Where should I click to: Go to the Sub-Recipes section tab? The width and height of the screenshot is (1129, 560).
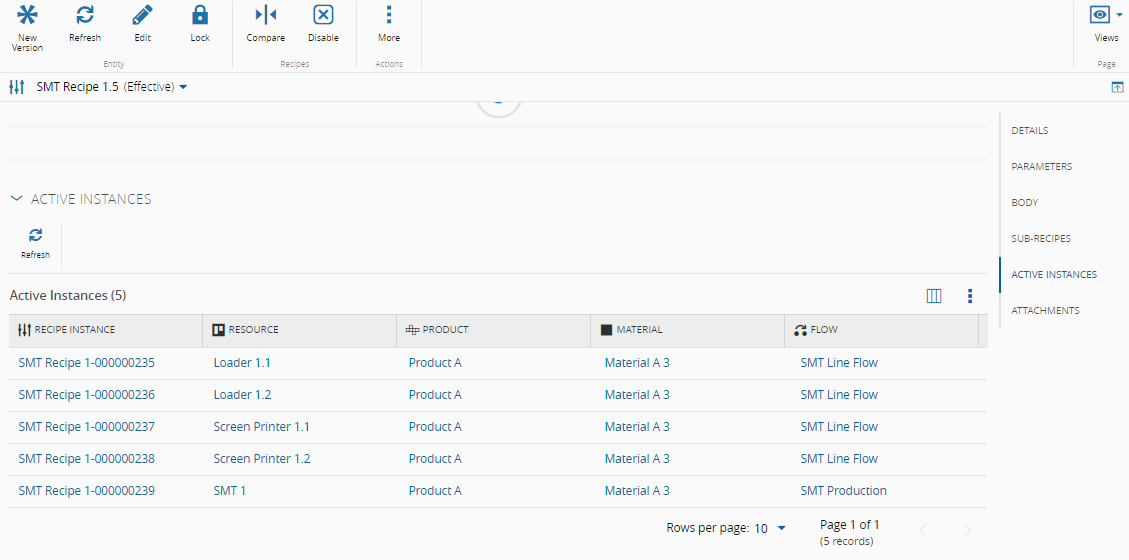point(1041,239)
